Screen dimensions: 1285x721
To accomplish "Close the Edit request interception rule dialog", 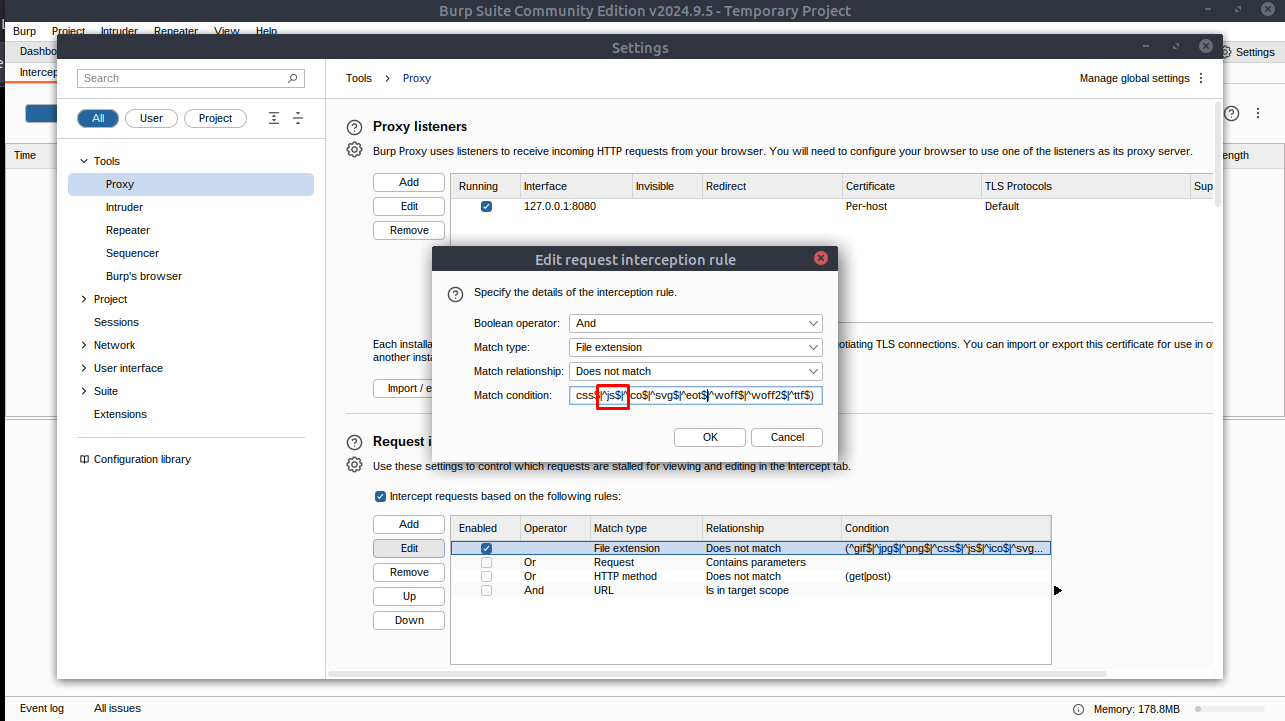I will 821,258.
